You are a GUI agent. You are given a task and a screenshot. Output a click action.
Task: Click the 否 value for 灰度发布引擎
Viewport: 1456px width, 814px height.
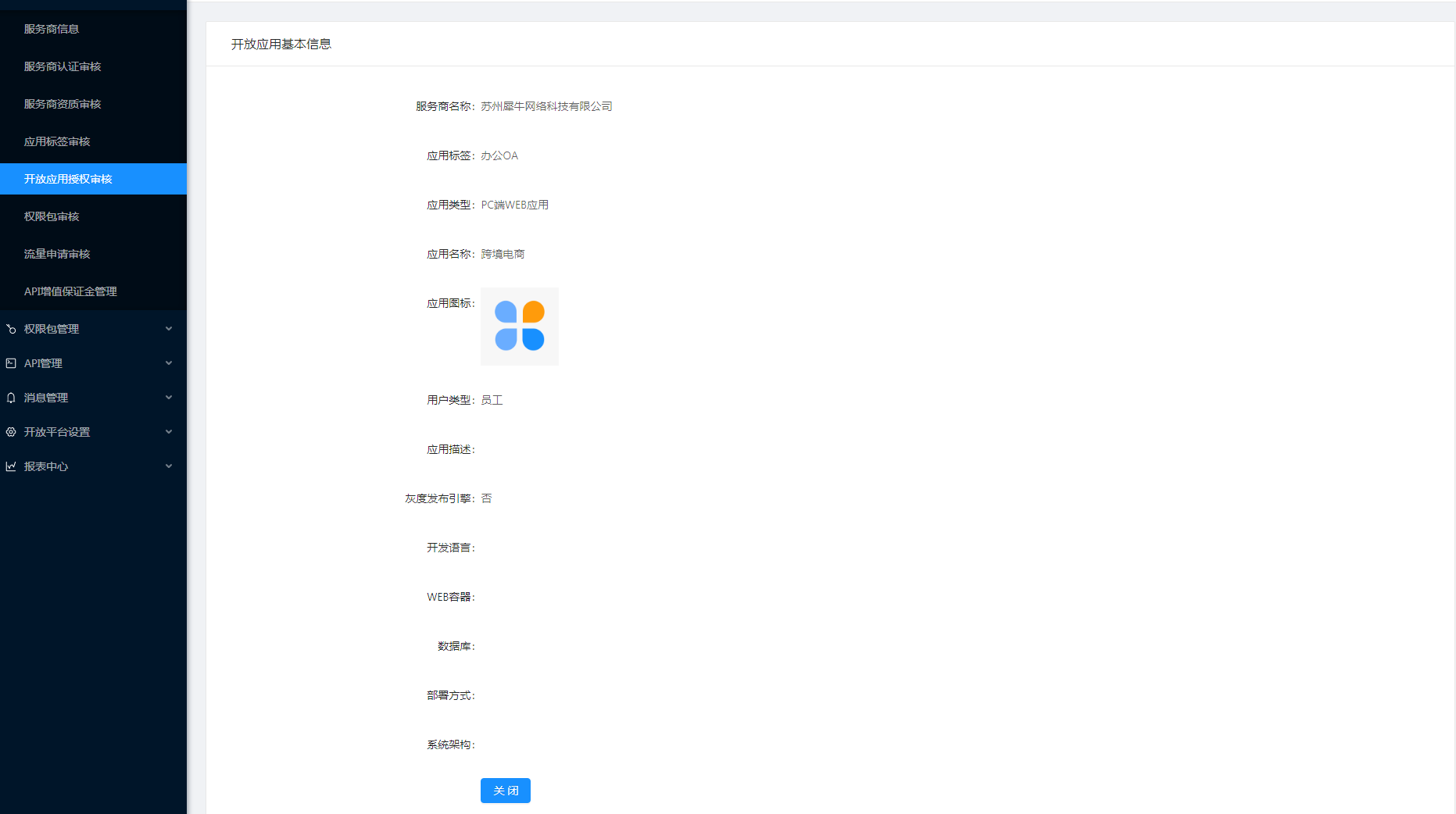pos(486,498)
